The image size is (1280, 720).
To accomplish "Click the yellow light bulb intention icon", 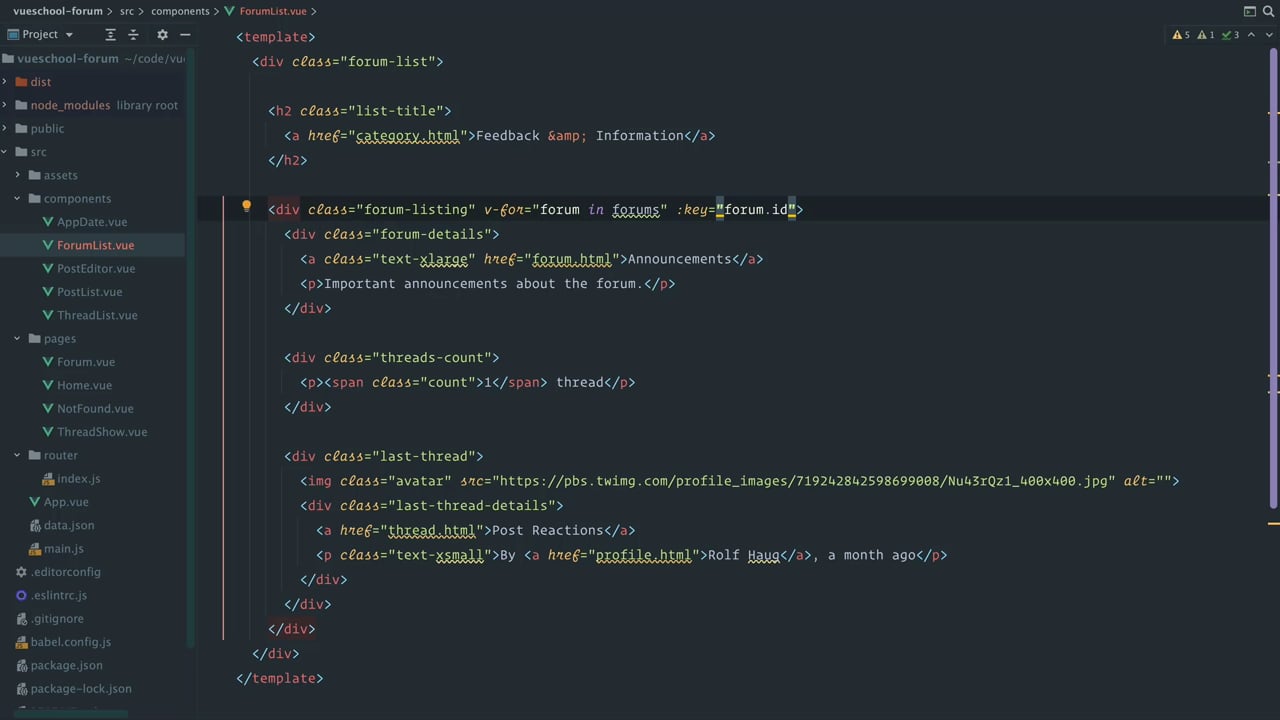I will [246, 207].
